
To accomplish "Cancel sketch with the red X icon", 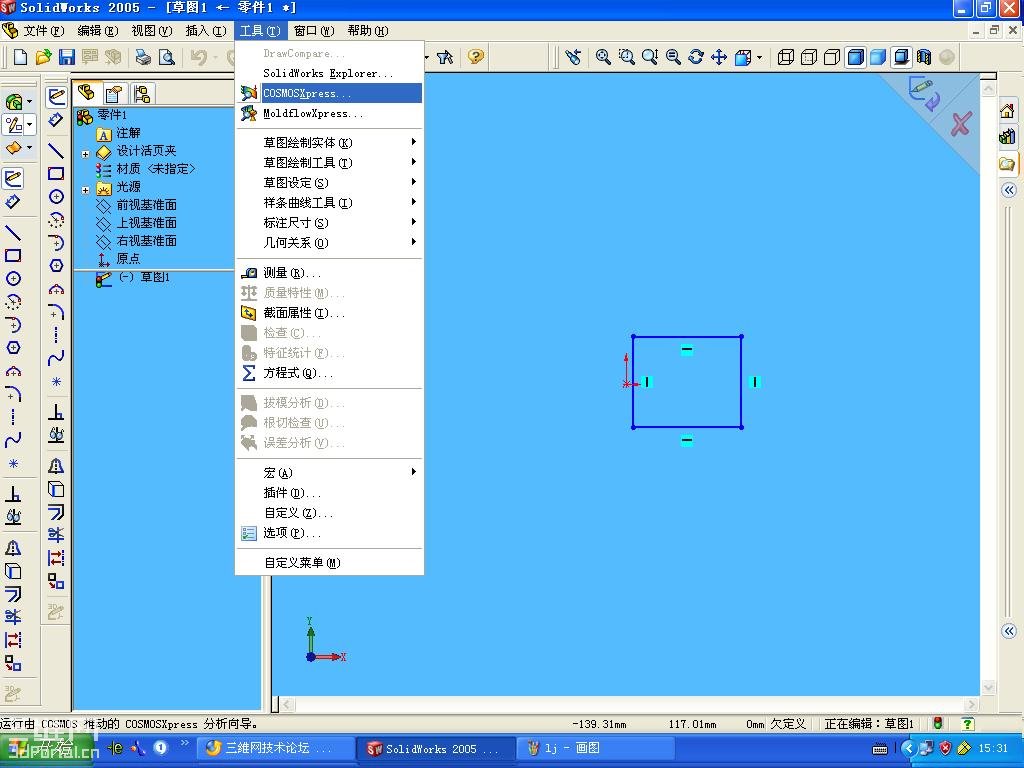I will [961, 123].
